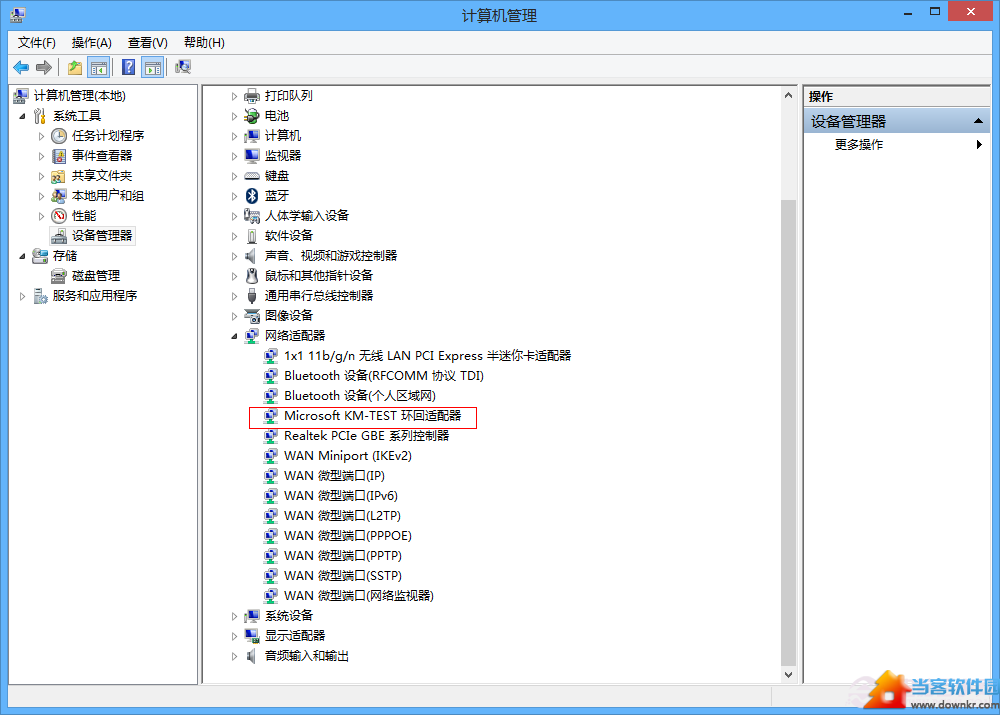This screenshot has width=1000, height=715.
Task: Click the blue question mark Help icon
Action: 128,67
